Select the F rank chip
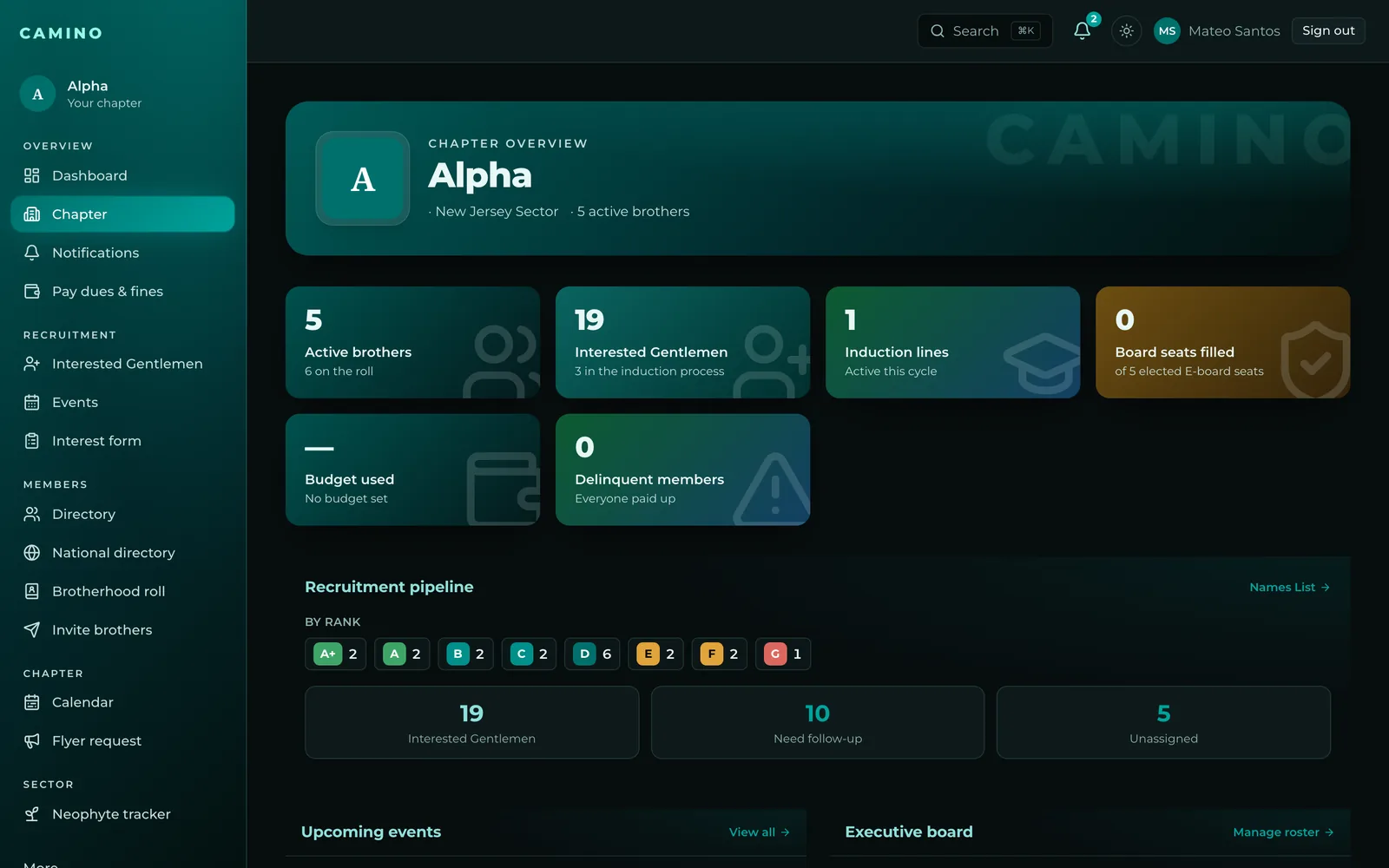The height and width of the screenshot is (868, 1389). pyautogui.click(x=720, y=654)
